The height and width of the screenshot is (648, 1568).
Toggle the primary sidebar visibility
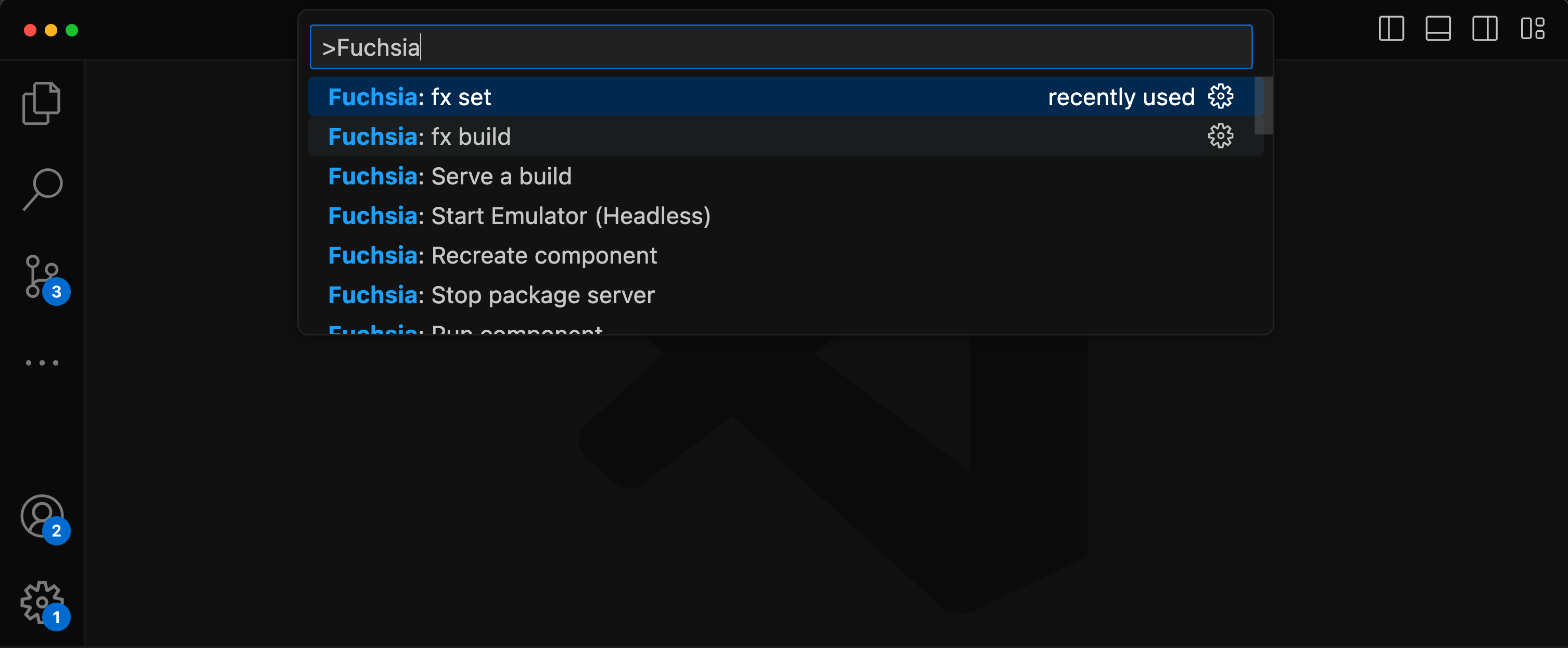[x=1391, y=28]
